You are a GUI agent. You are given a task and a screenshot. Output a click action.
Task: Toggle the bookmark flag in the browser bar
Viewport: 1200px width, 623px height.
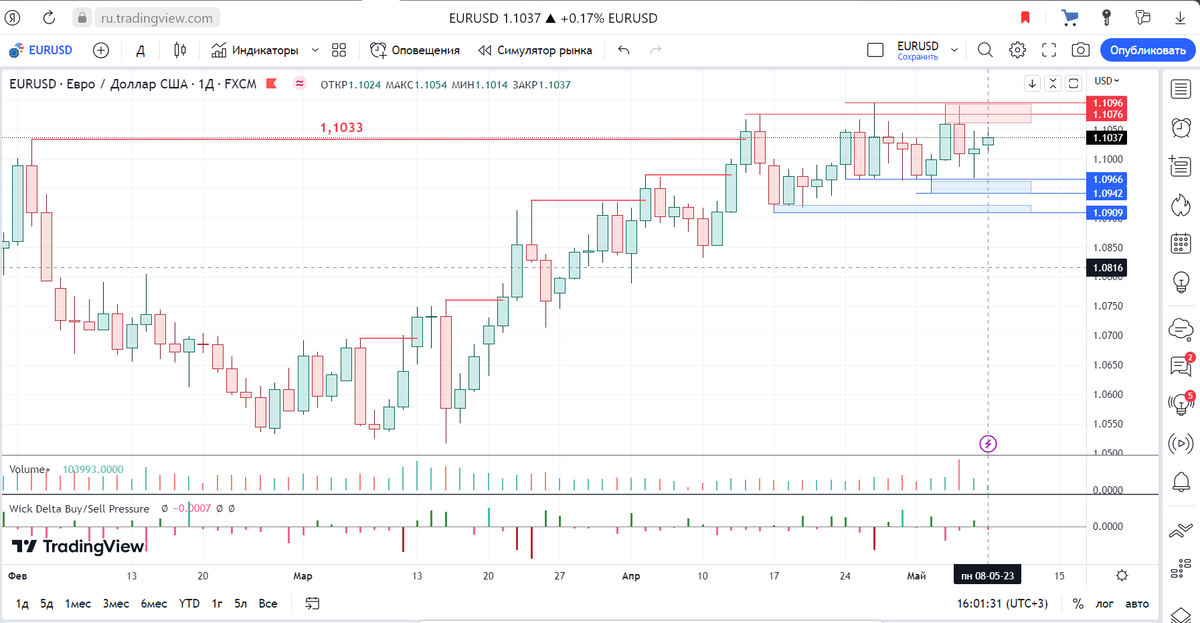pyautogui.click(x=1026, y=17)
